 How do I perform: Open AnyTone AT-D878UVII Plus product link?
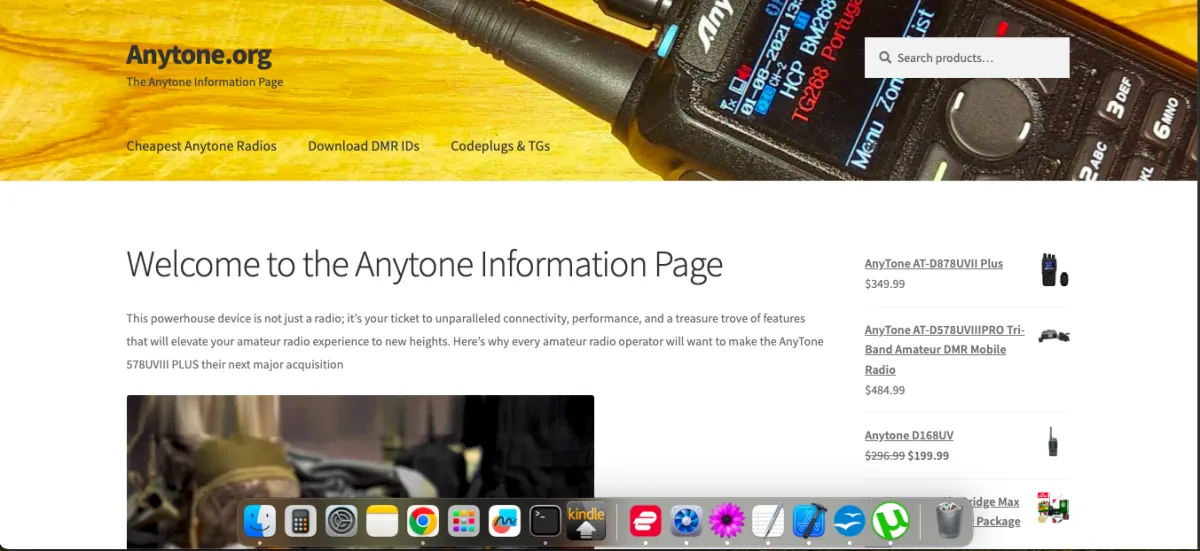click(x=934, y=264)
